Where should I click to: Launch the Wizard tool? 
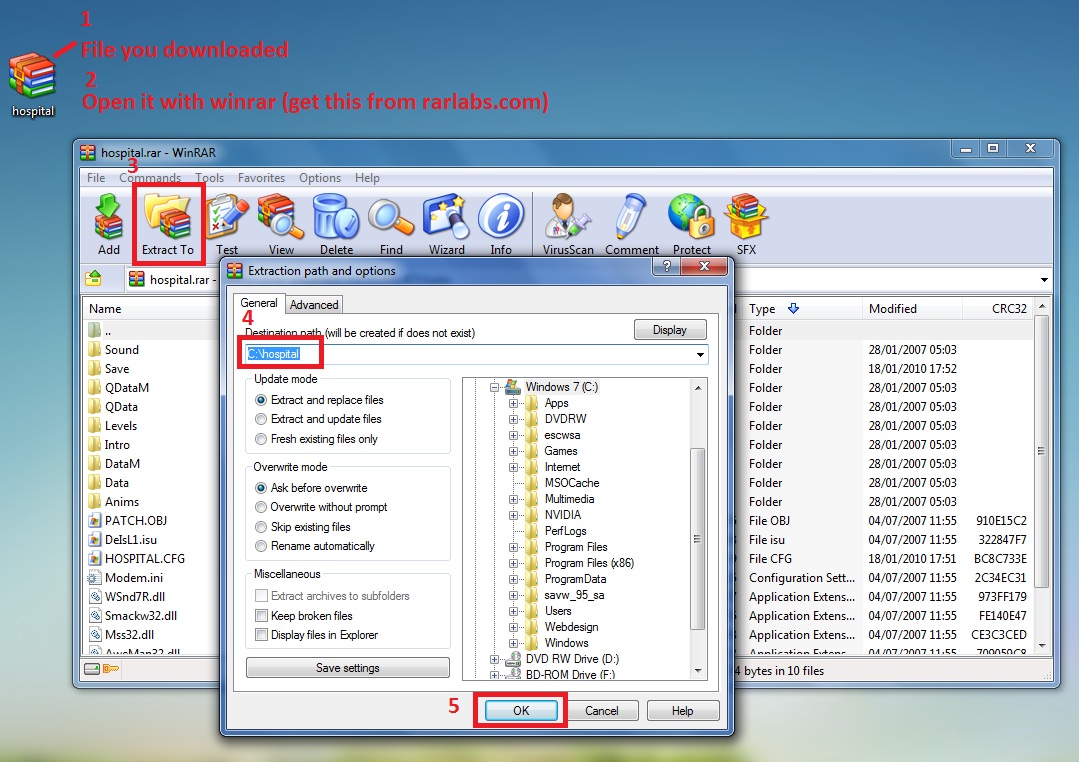(447, 224)
